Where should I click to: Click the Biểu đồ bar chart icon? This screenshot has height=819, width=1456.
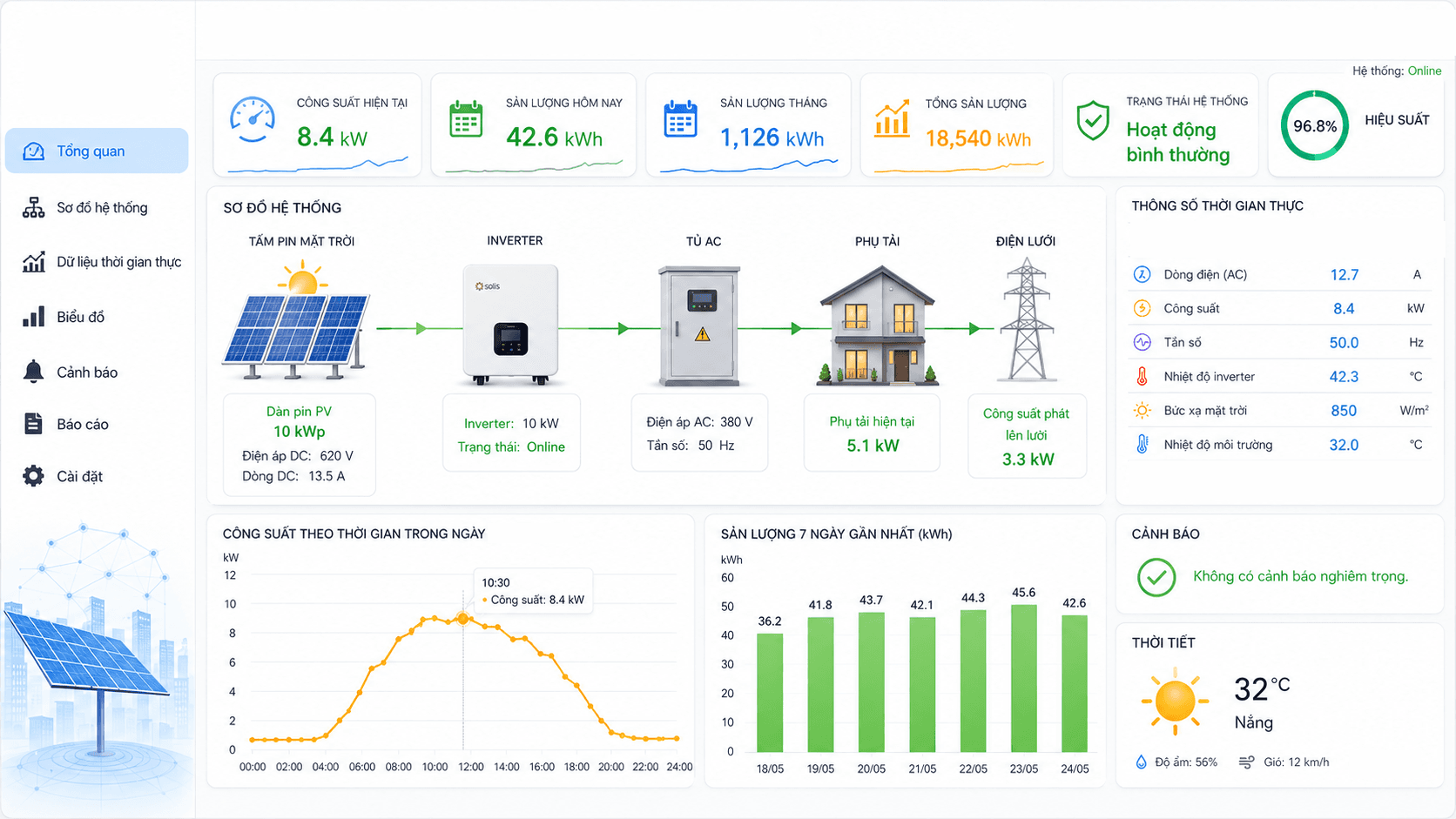(x=33, y=317)
